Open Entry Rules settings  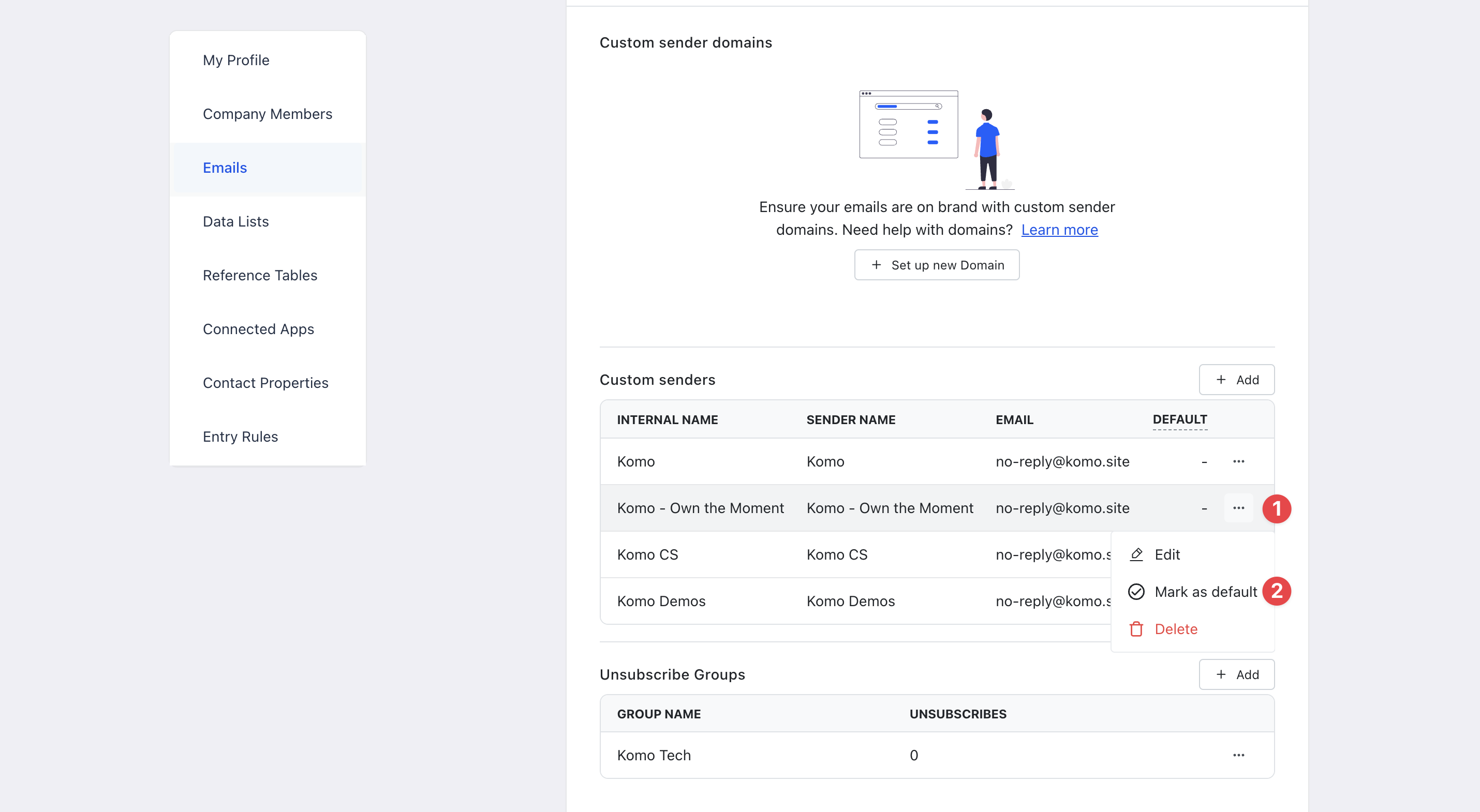tap(240, 437)
